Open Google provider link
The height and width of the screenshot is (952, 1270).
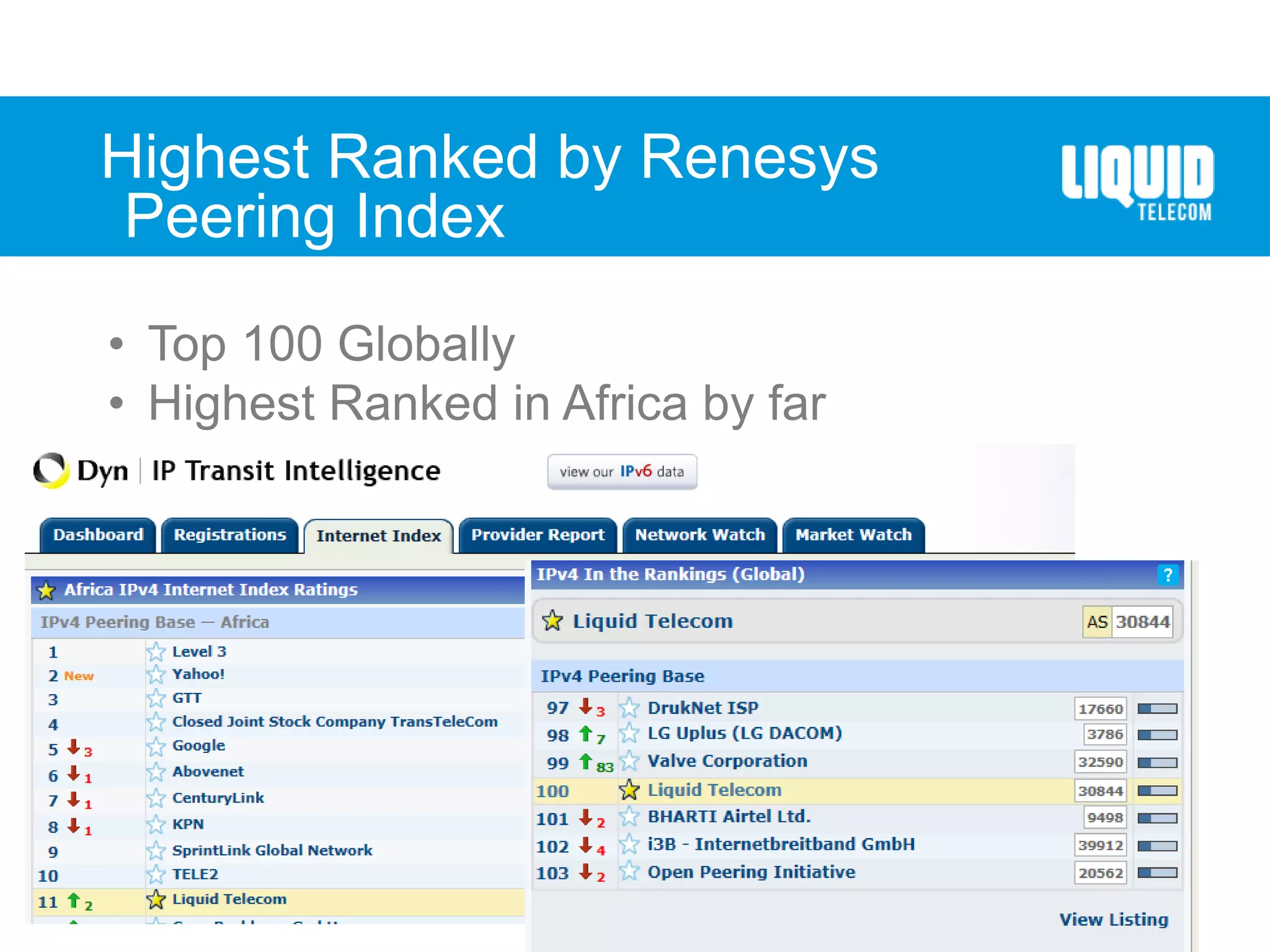198,746
